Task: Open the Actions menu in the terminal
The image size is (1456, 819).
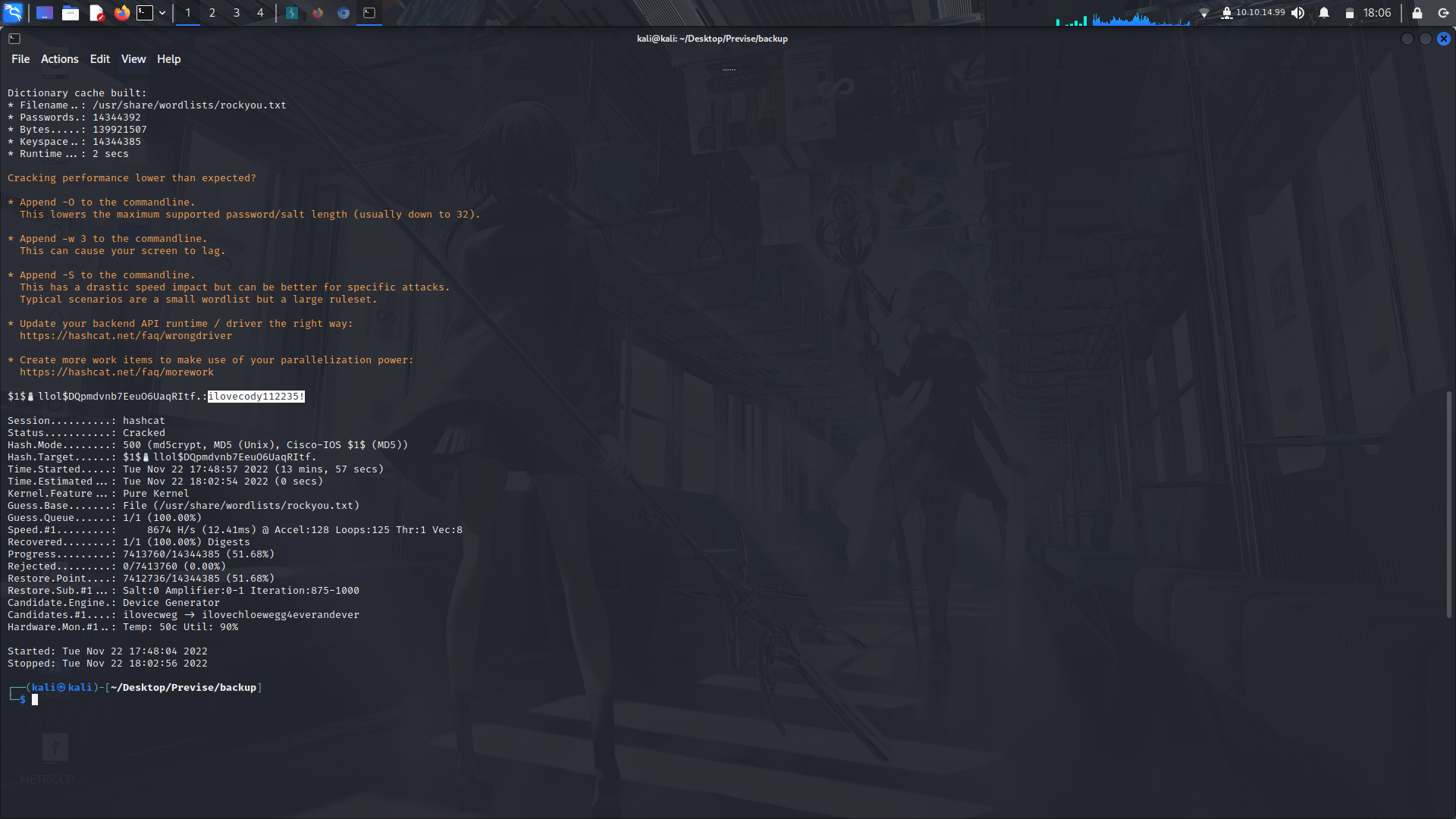Action: tap(59, 58)
